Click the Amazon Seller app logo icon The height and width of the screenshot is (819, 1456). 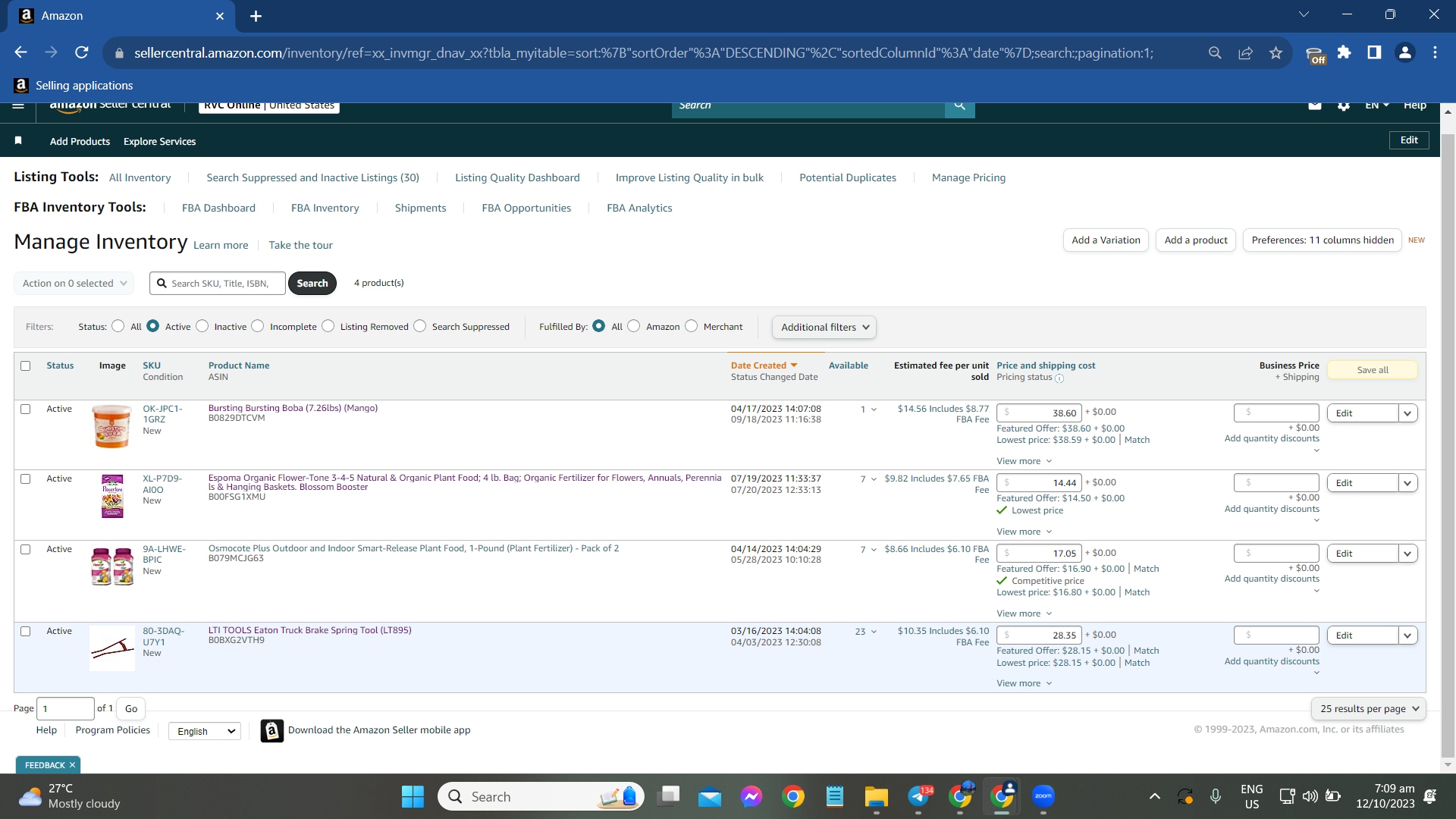coord(272,730)
